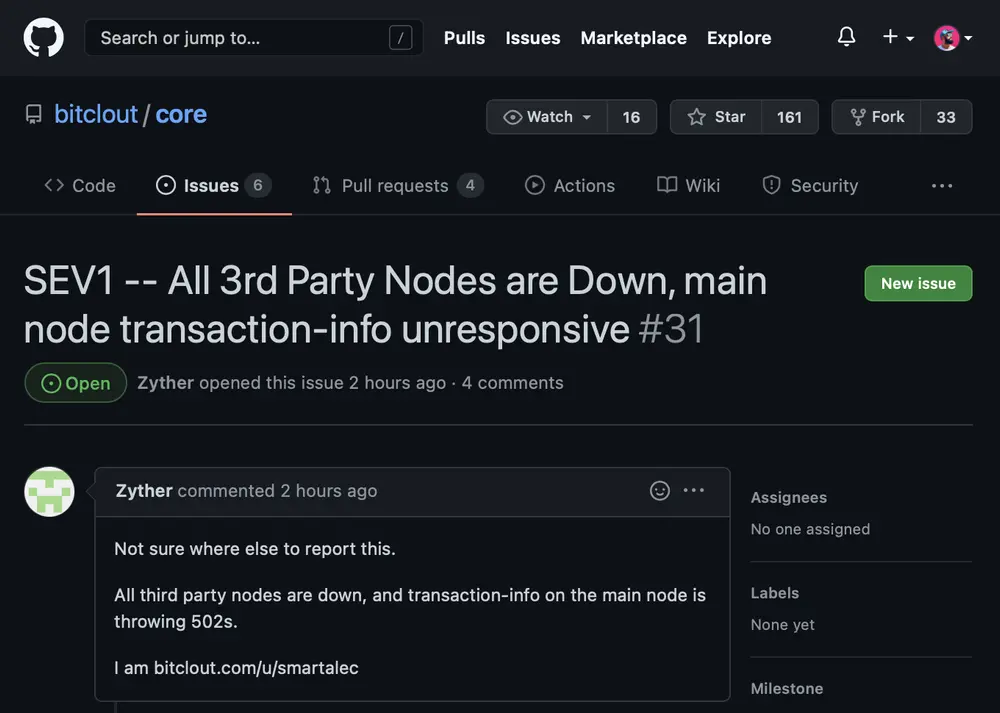This screenshot has width=1000, height=713.
Task: Open the user profile avatar menu
Action: click(x=952, y=38)
